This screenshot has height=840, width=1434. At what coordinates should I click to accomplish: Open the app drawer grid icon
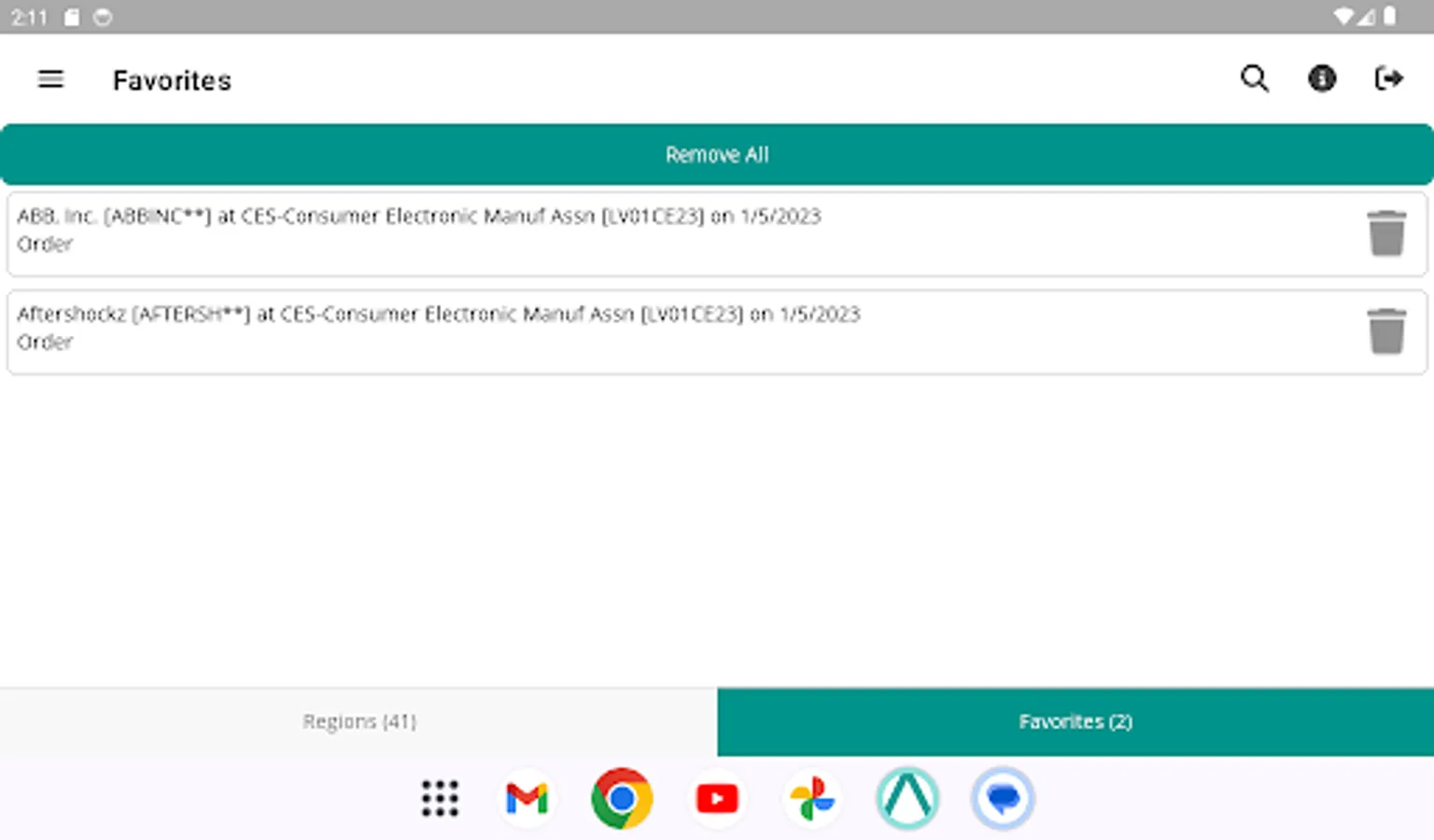440,798
